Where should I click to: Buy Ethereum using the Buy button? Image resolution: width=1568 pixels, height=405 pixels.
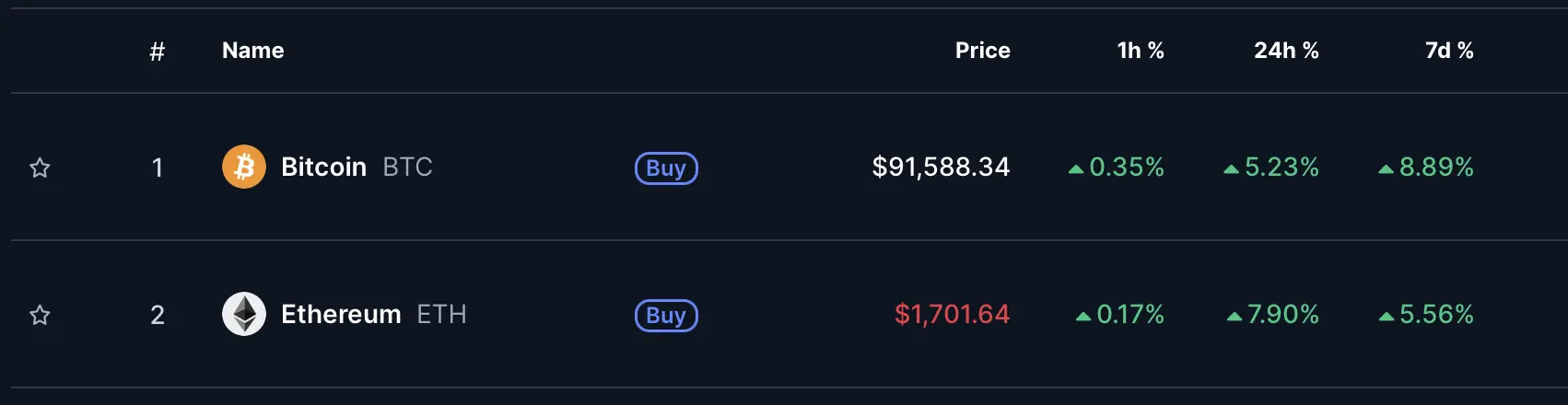pos(666,315)
